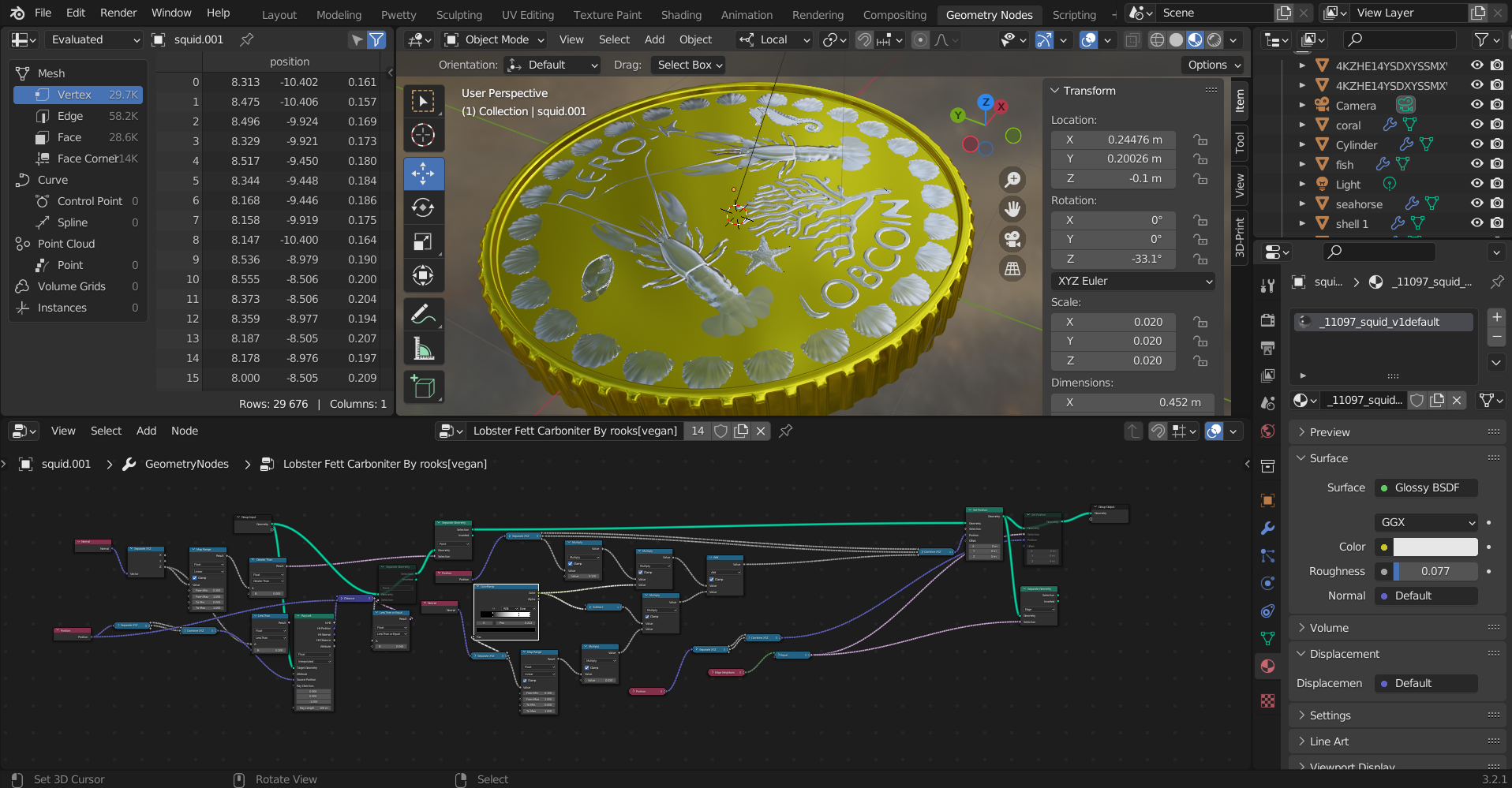The image size is (1512, 788).
Task: Click the zoom magnifier viewport gizmo
Action: click(1012, 180)
